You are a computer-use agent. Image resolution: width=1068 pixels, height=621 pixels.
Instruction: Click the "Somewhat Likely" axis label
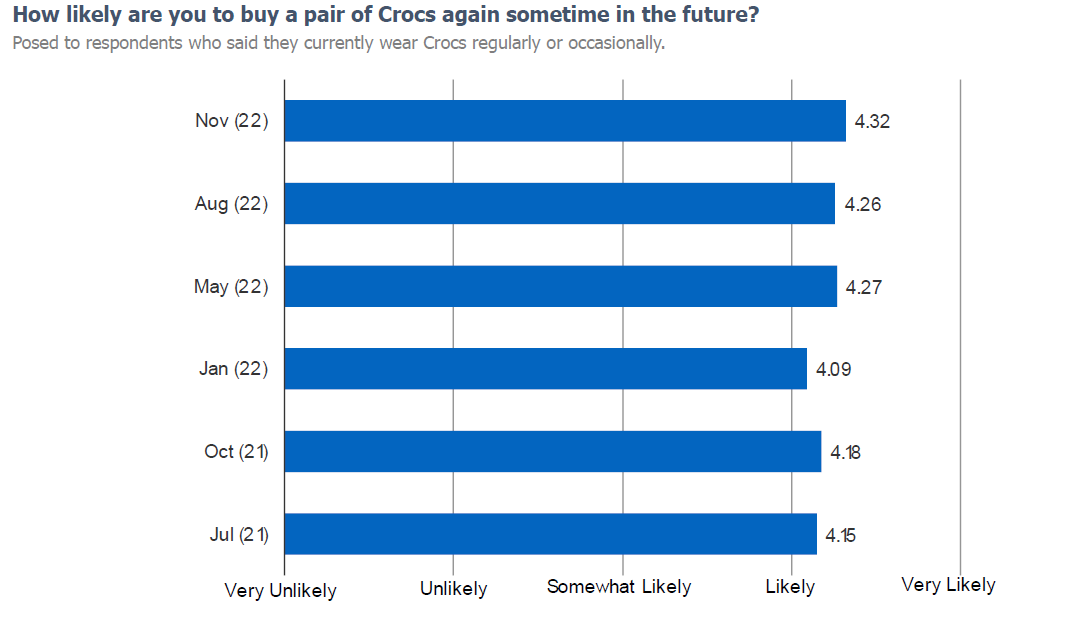point(619,587)
